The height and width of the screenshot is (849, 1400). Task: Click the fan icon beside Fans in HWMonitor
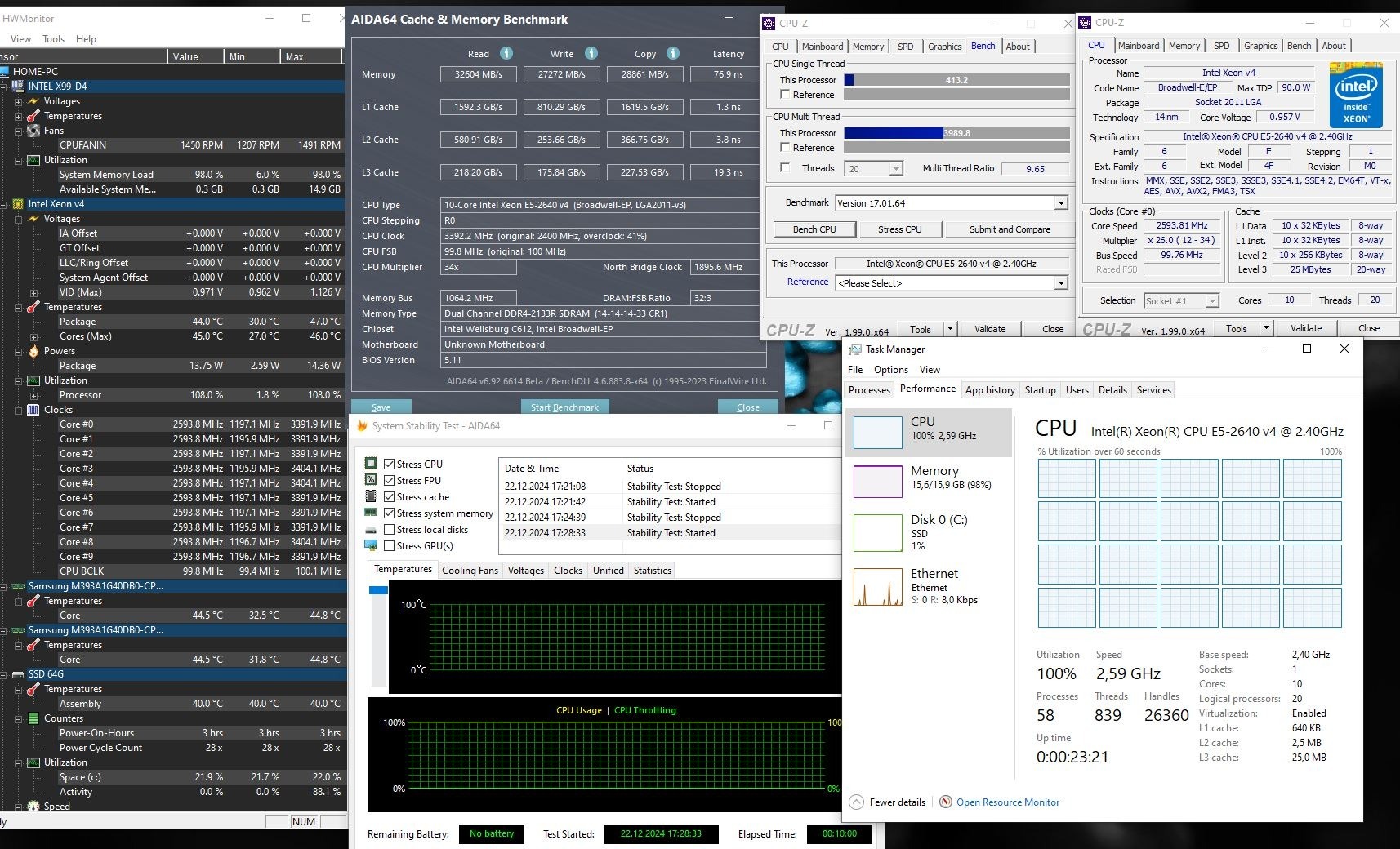pyautogui.click(x=33, y=131)
